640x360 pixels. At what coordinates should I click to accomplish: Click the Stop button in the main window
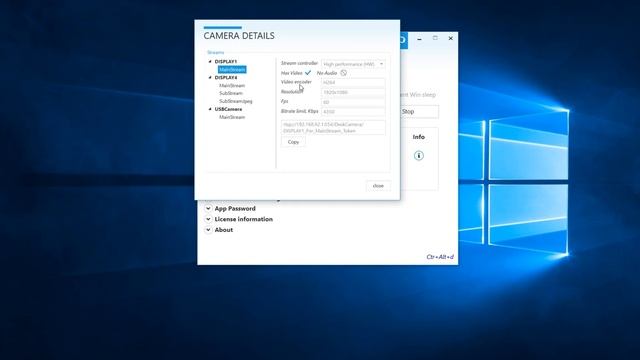pos(420,111)
